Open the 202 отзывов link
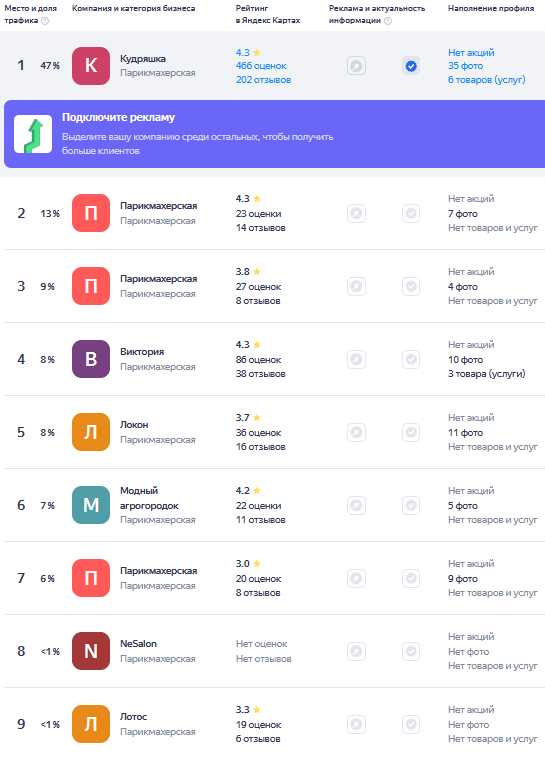This screenshot has width=545, height=765. [x=263, y=80]
